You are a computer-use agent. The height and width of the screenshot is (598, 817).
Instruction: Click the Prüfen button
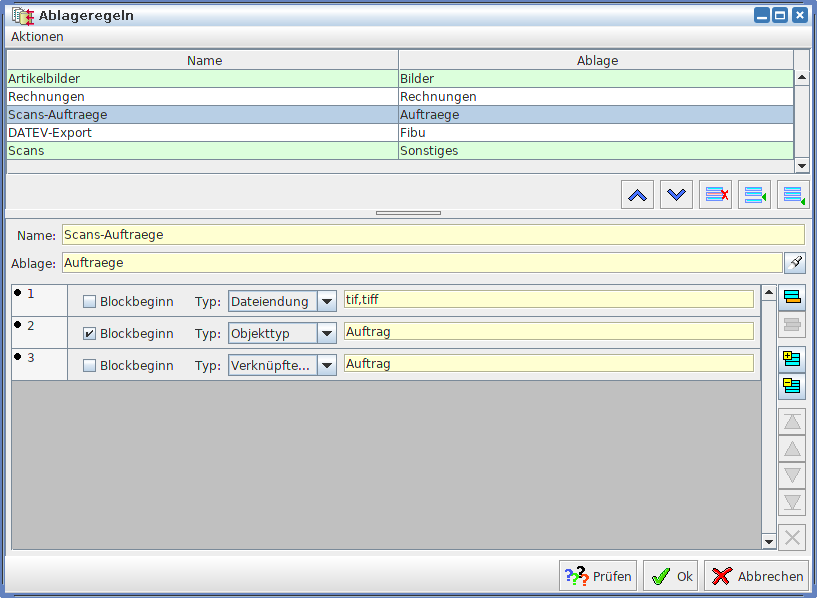point(598,576)
